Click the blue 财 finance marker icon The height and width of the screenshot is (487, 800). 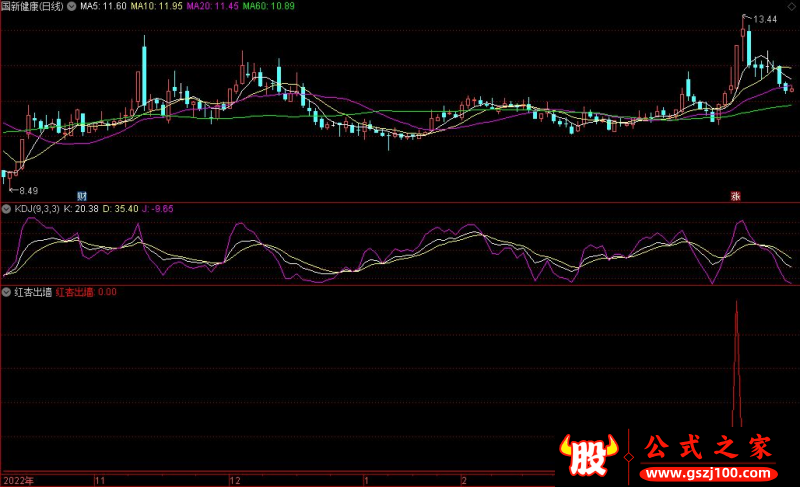(81, 194)
